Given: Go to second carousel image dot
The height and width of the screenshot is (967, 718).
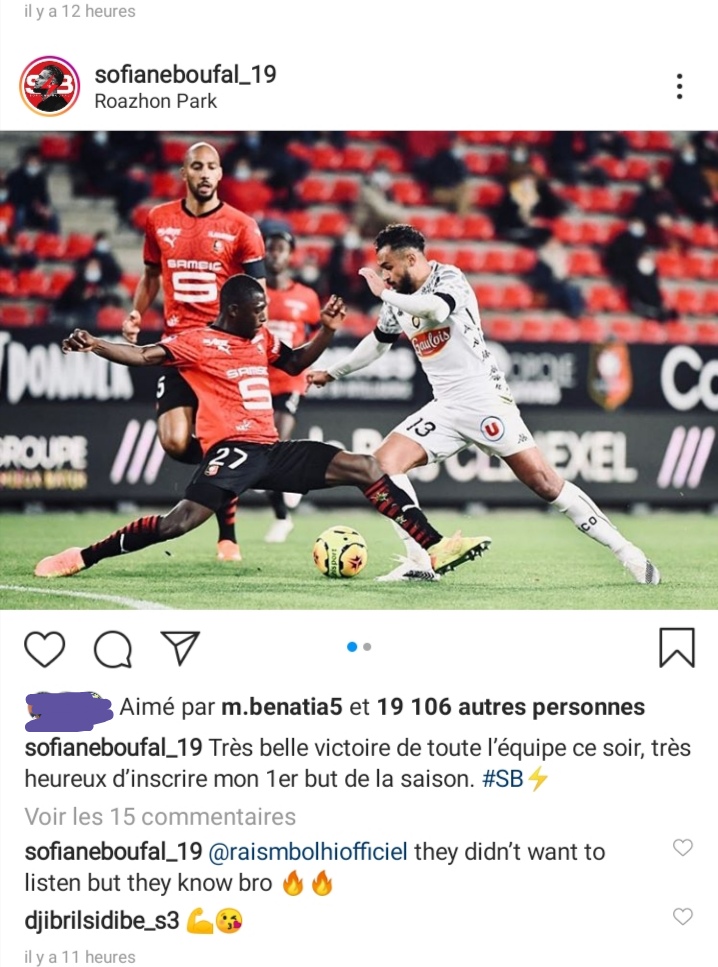Looking at the screenshot, I should pos(368,647).
